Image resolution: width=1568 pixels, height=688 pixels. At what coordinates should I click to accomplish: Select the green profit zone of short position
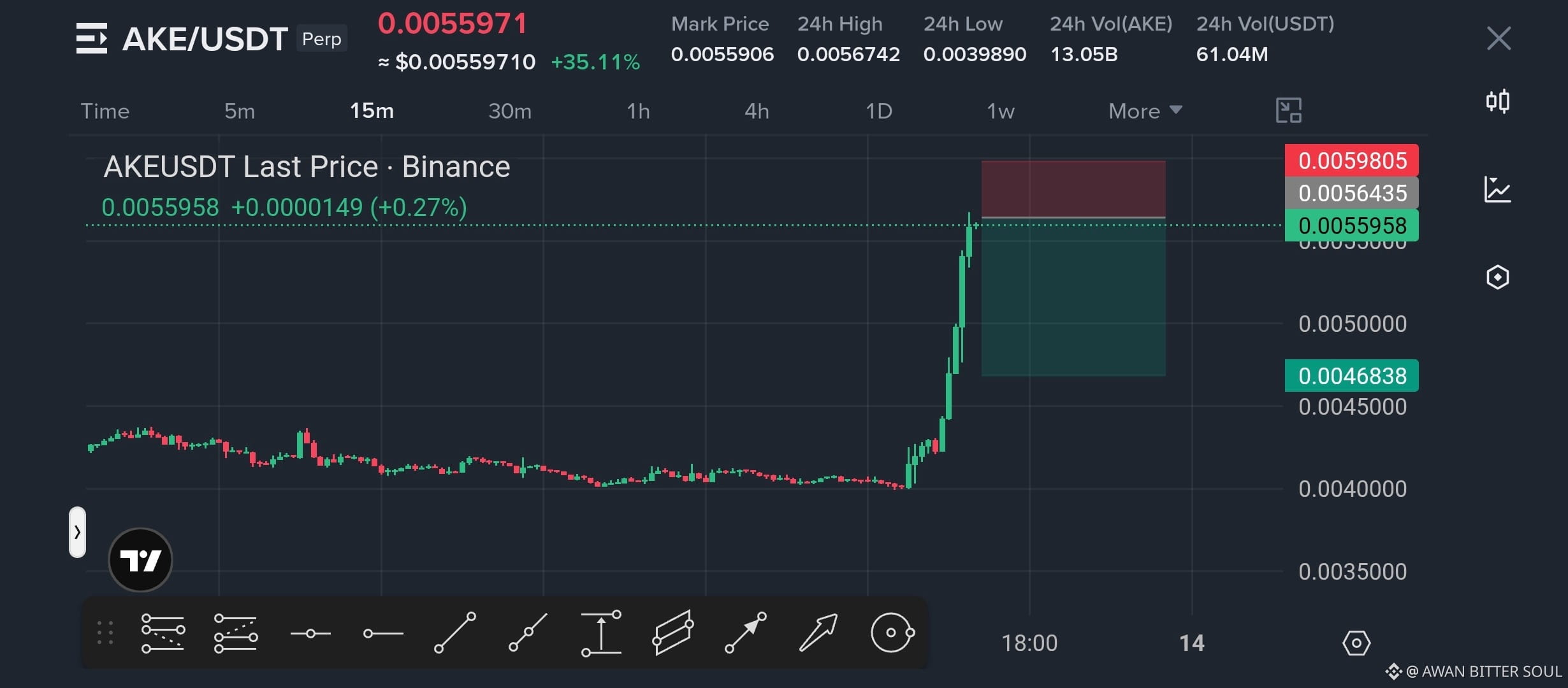[1073, 297]
